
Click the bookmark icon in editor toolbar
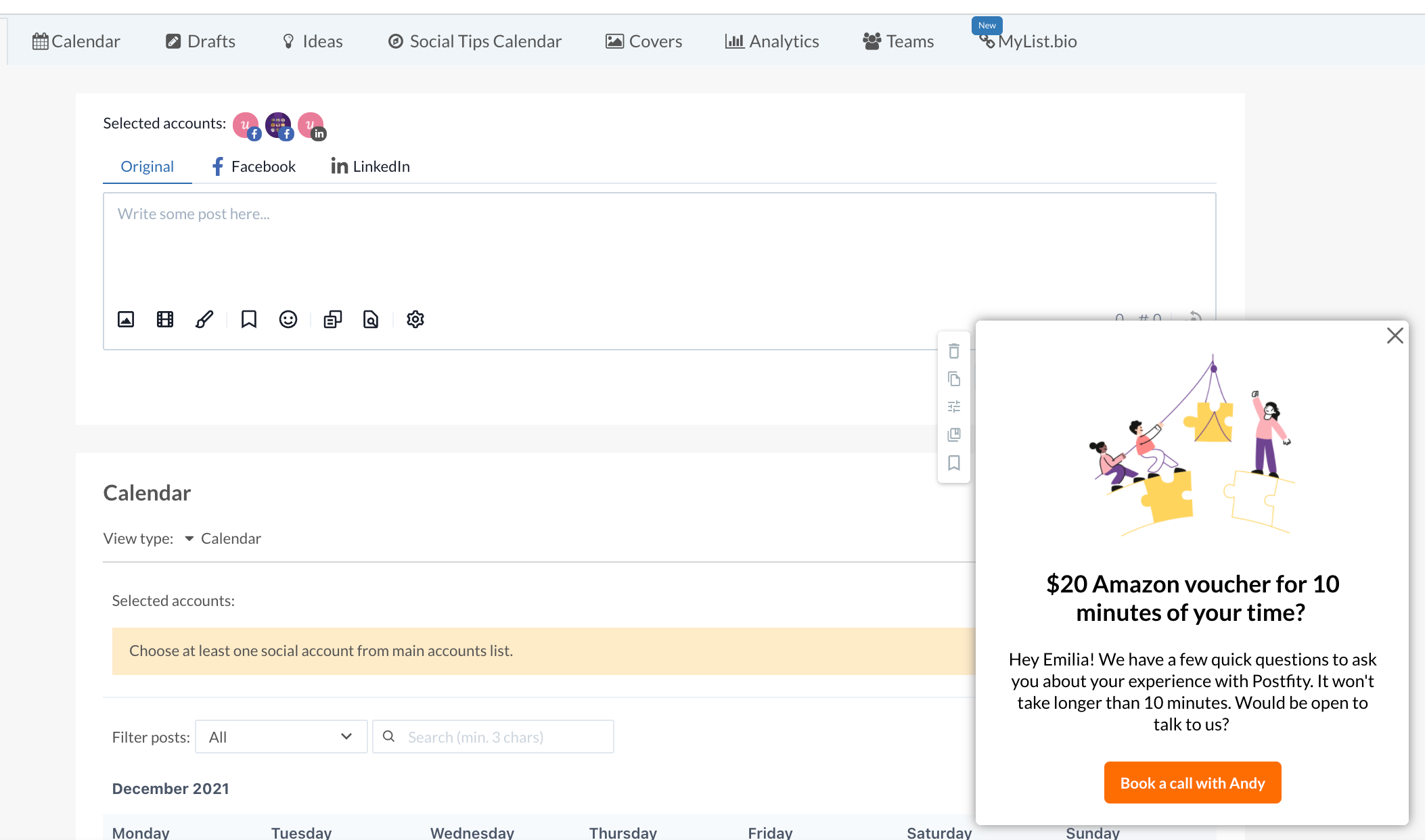click(x=249, y=319)
